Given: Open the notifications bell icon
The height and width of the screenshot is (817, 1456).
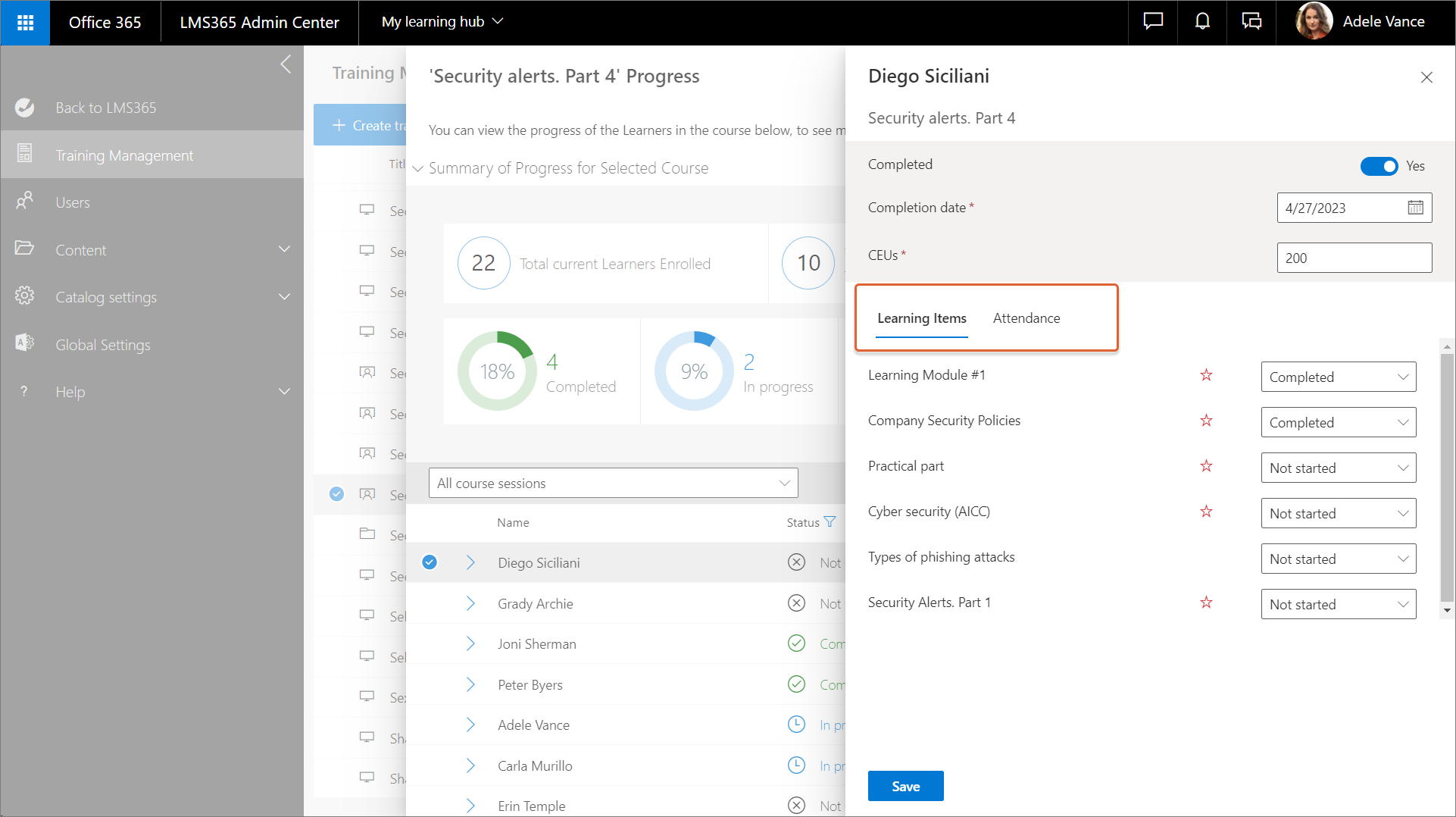Looking at the screenshot, I should [x=1202, y=22].
